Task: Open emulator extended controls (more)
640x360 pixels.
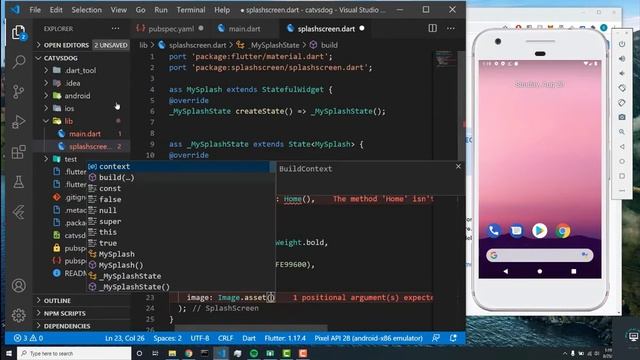Action: pyautogui.click(x=622, y=190)
